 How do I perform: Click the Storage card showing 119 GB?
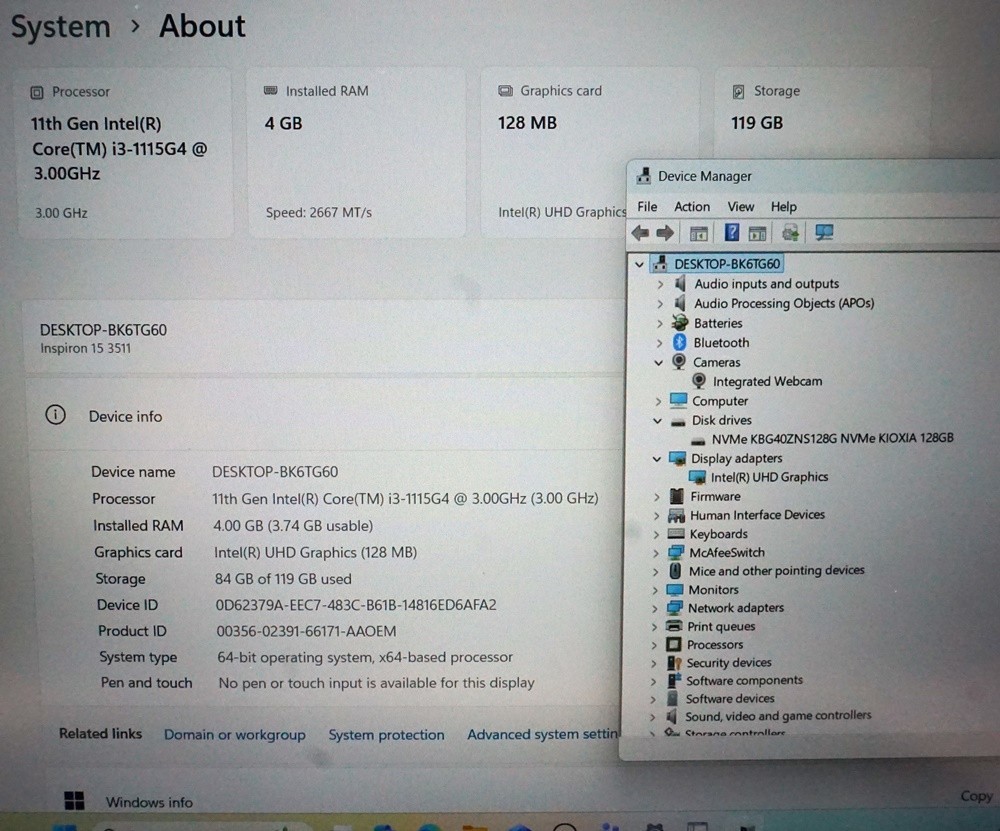[823, 114]
